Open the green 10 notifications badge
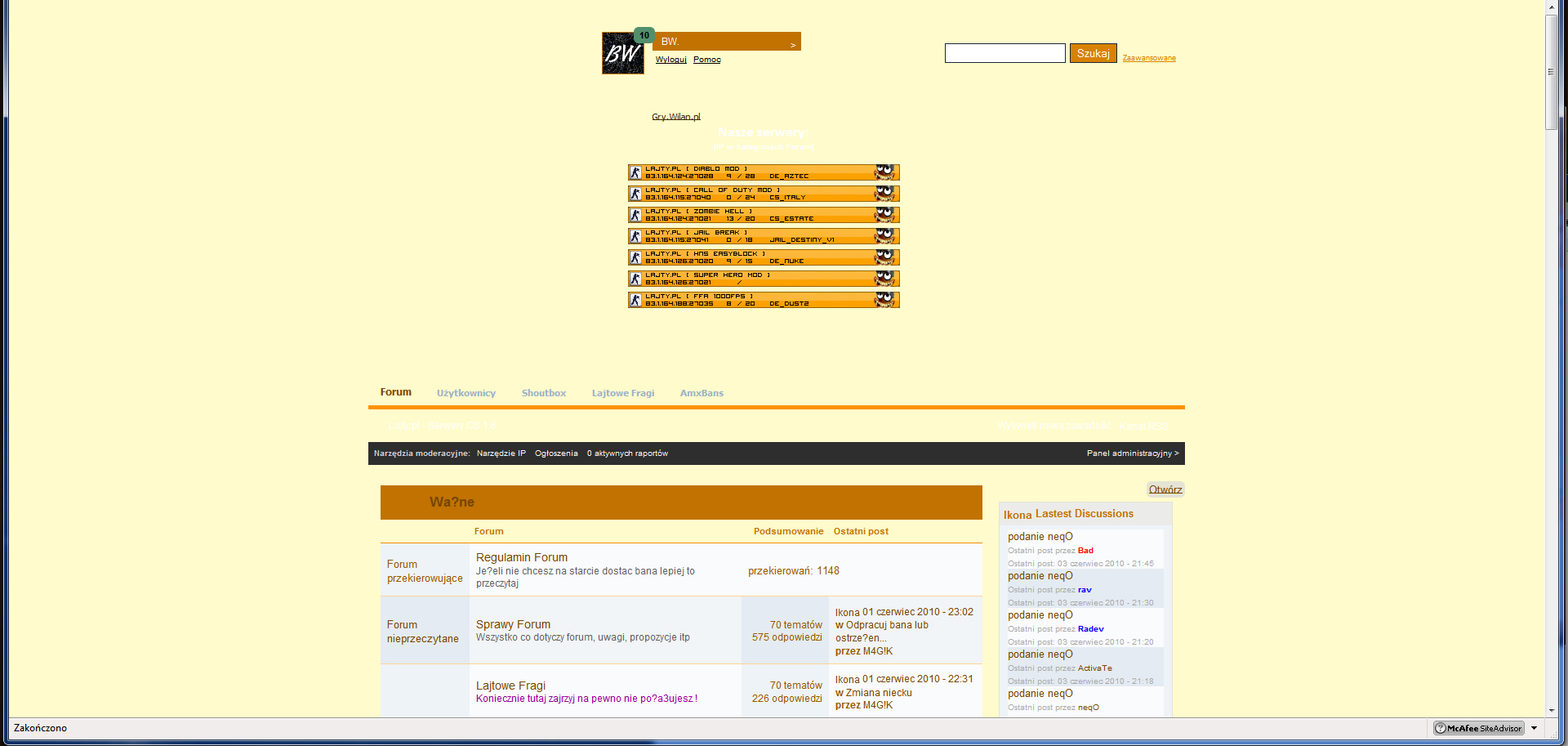Viewport: 1568px width, 746px height. tap(644, 35)
